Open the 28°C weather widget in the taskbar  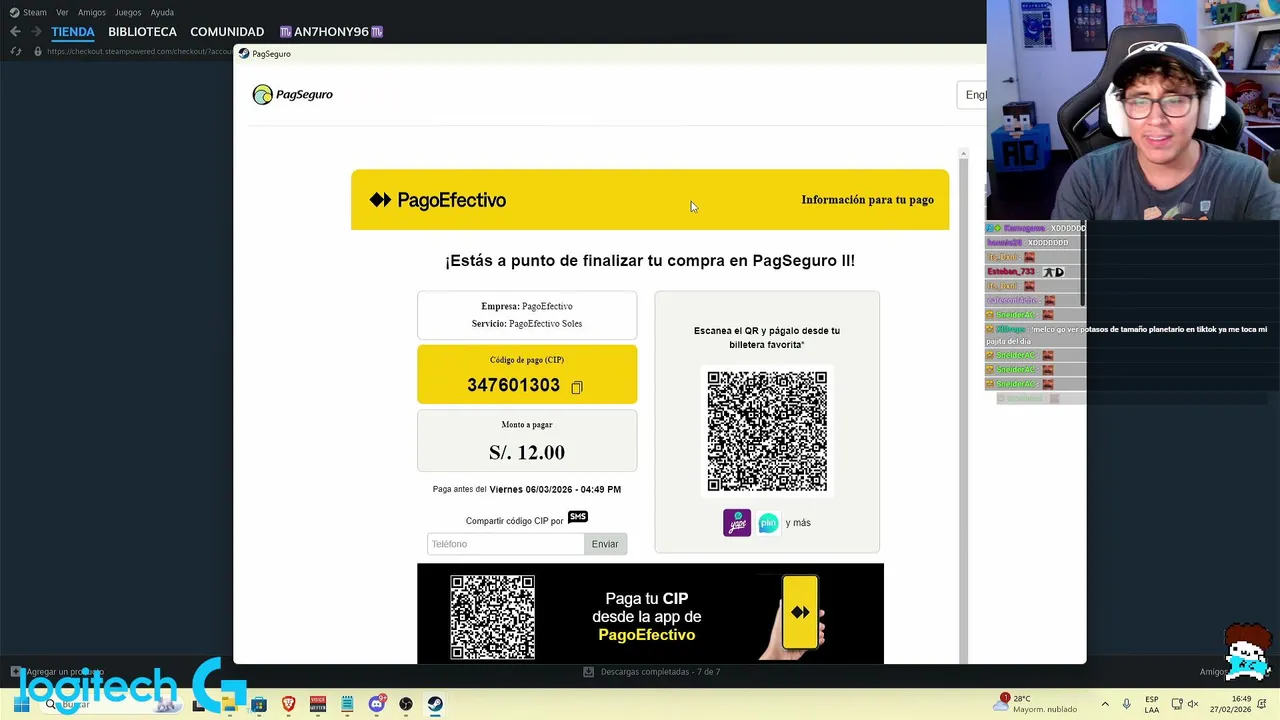point(1037,704)
